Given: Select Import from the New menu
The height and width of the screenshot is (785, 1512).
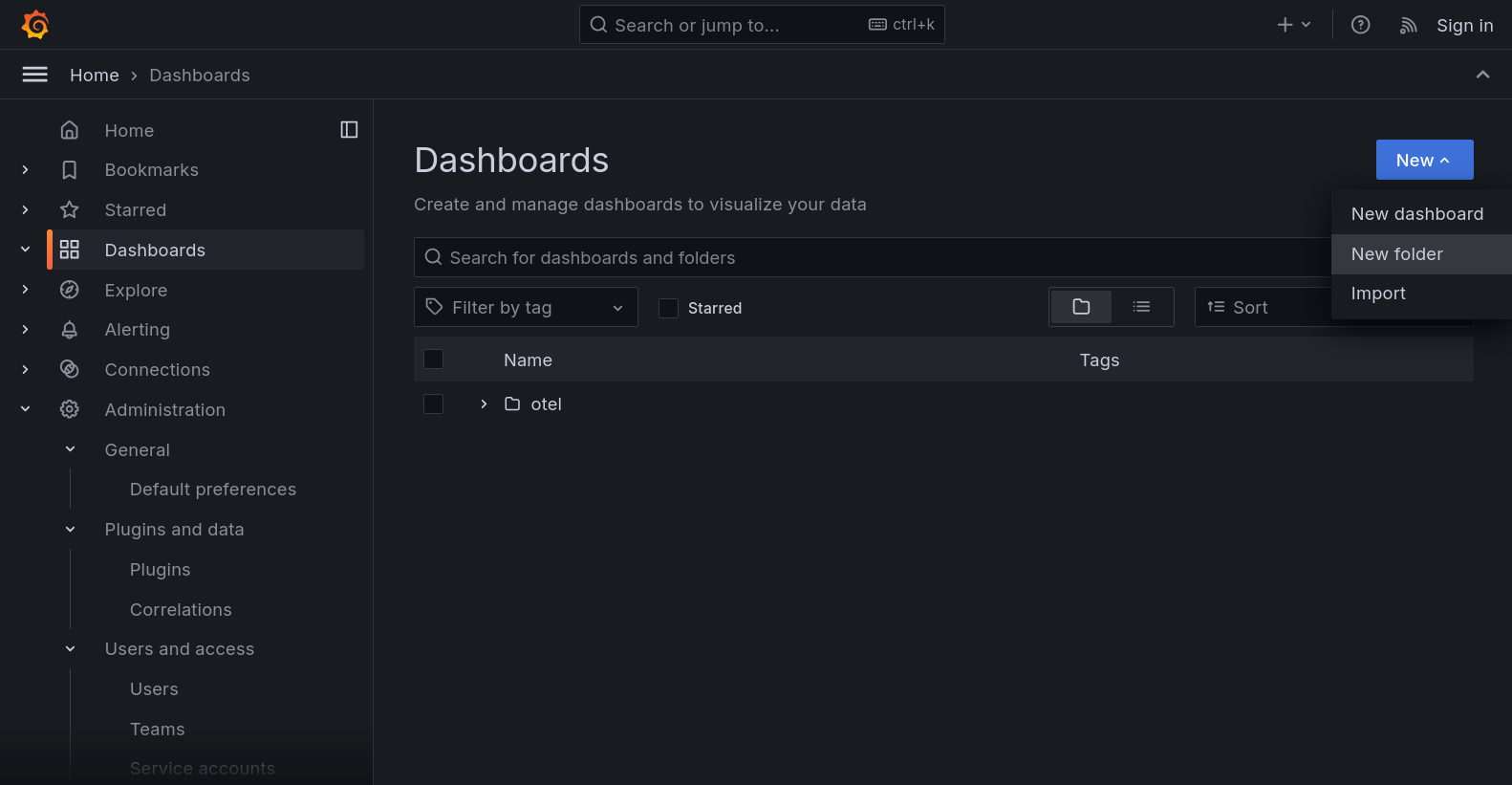Looking at the screenshot, I should click(1377, 294).
